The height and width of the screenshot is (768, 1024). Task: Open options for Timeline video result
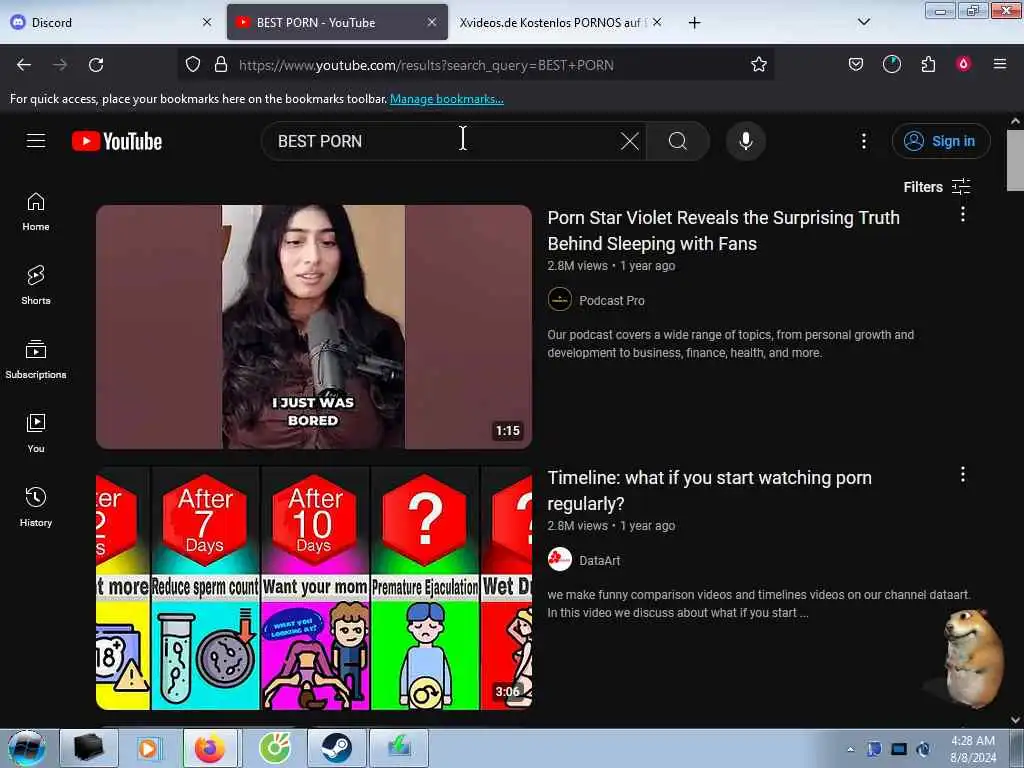963,474
